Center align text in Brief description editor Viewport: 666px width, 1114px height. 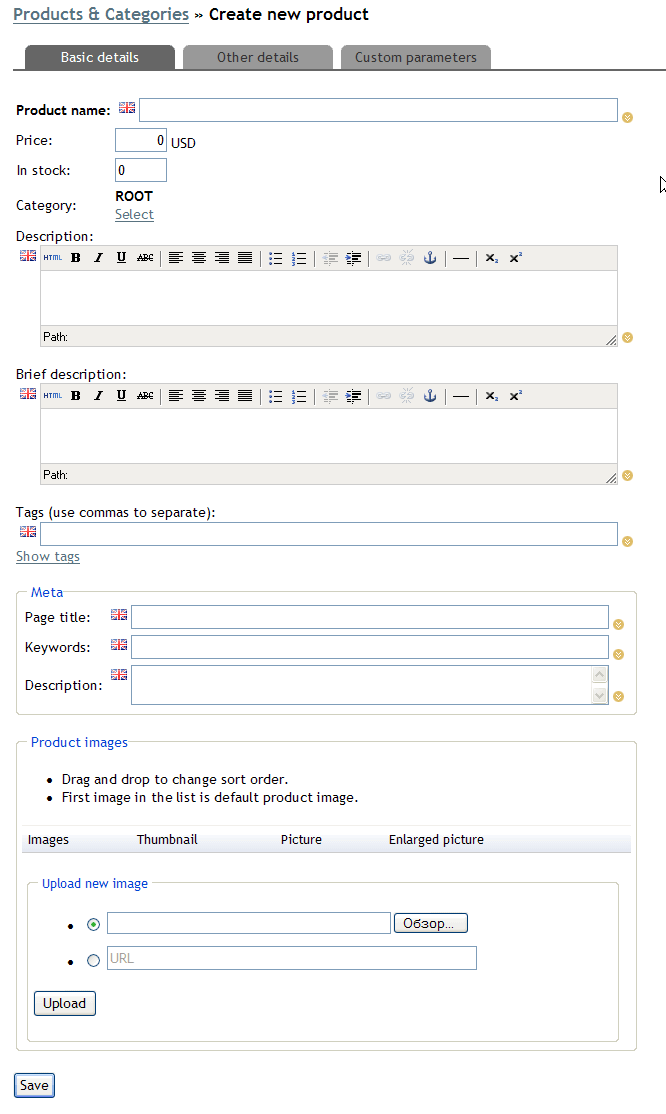point(198,396)
